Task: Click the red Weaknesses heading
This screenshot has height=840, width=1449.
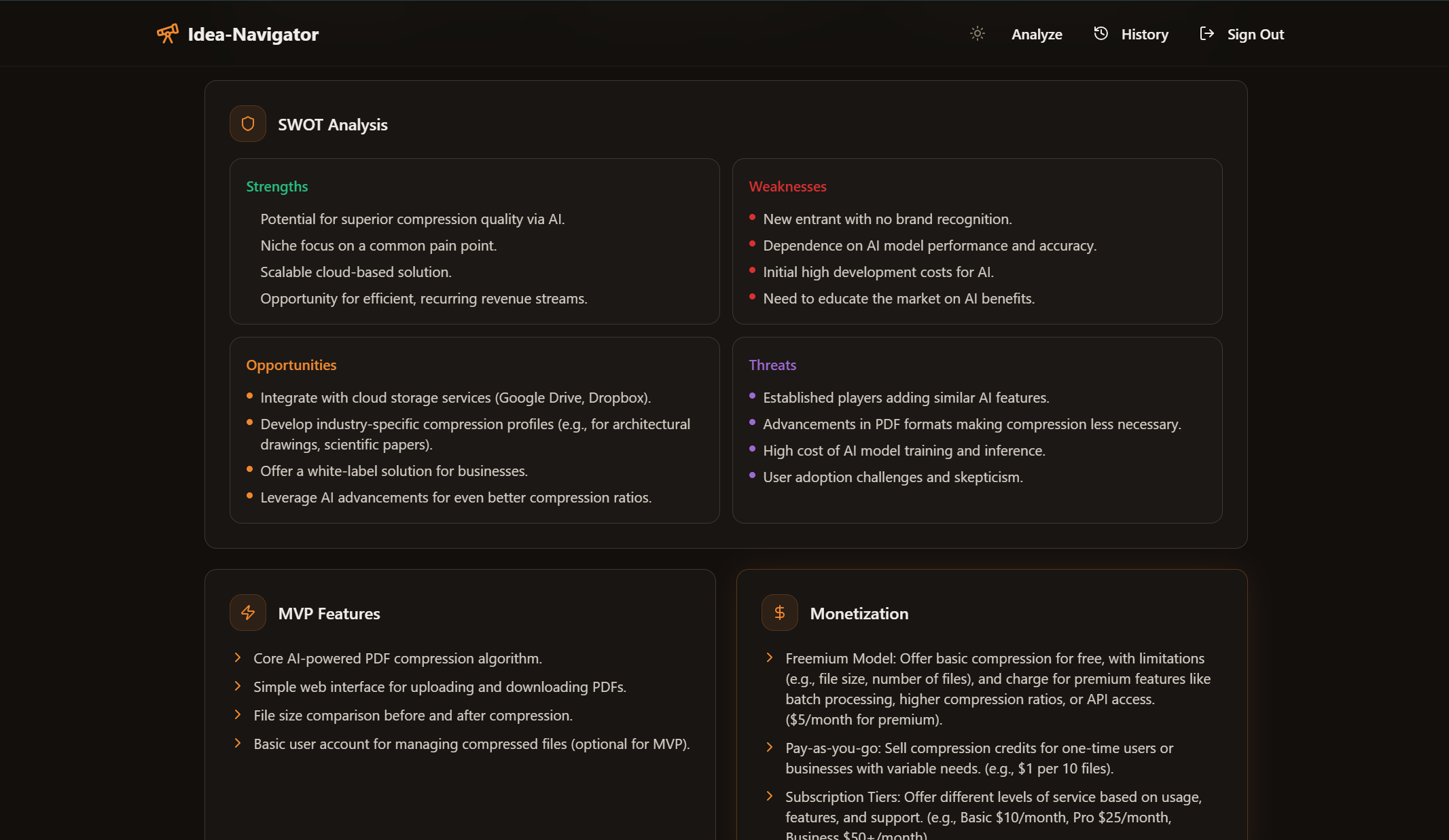Action: tap(787, 187)
